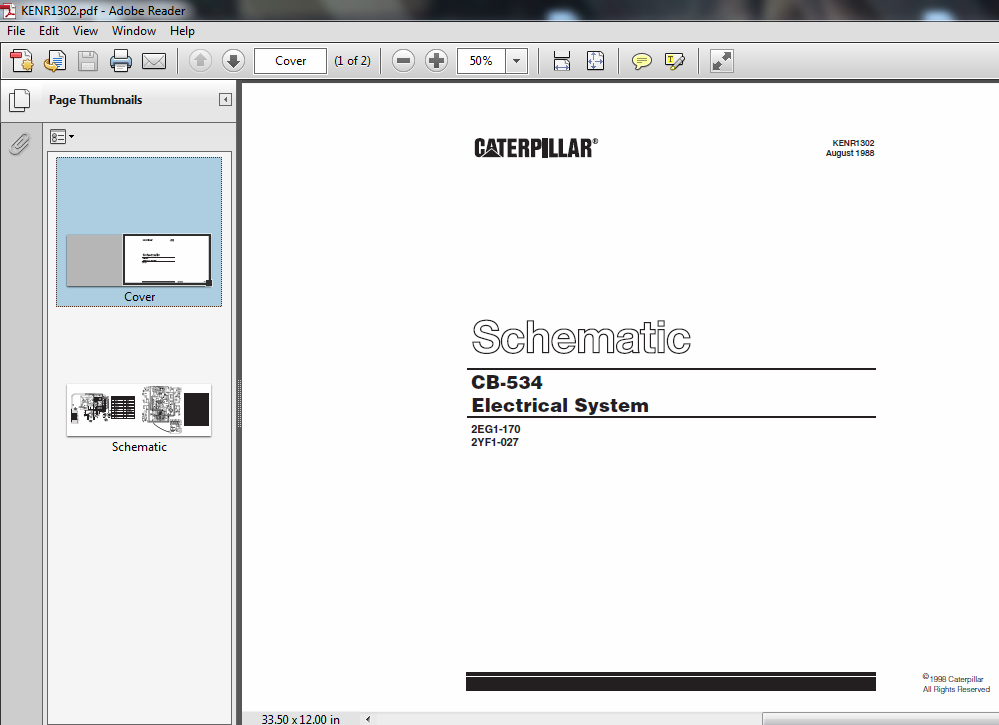Print the document with printer icon
This screenshot has height=725, width=999.
[x=121, y=61]
